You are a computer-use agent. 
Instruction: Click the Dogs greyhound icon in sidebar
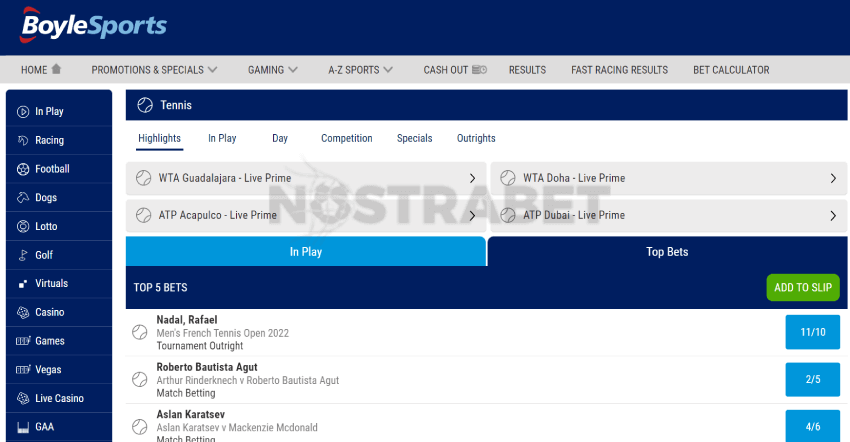pos(23,197)
